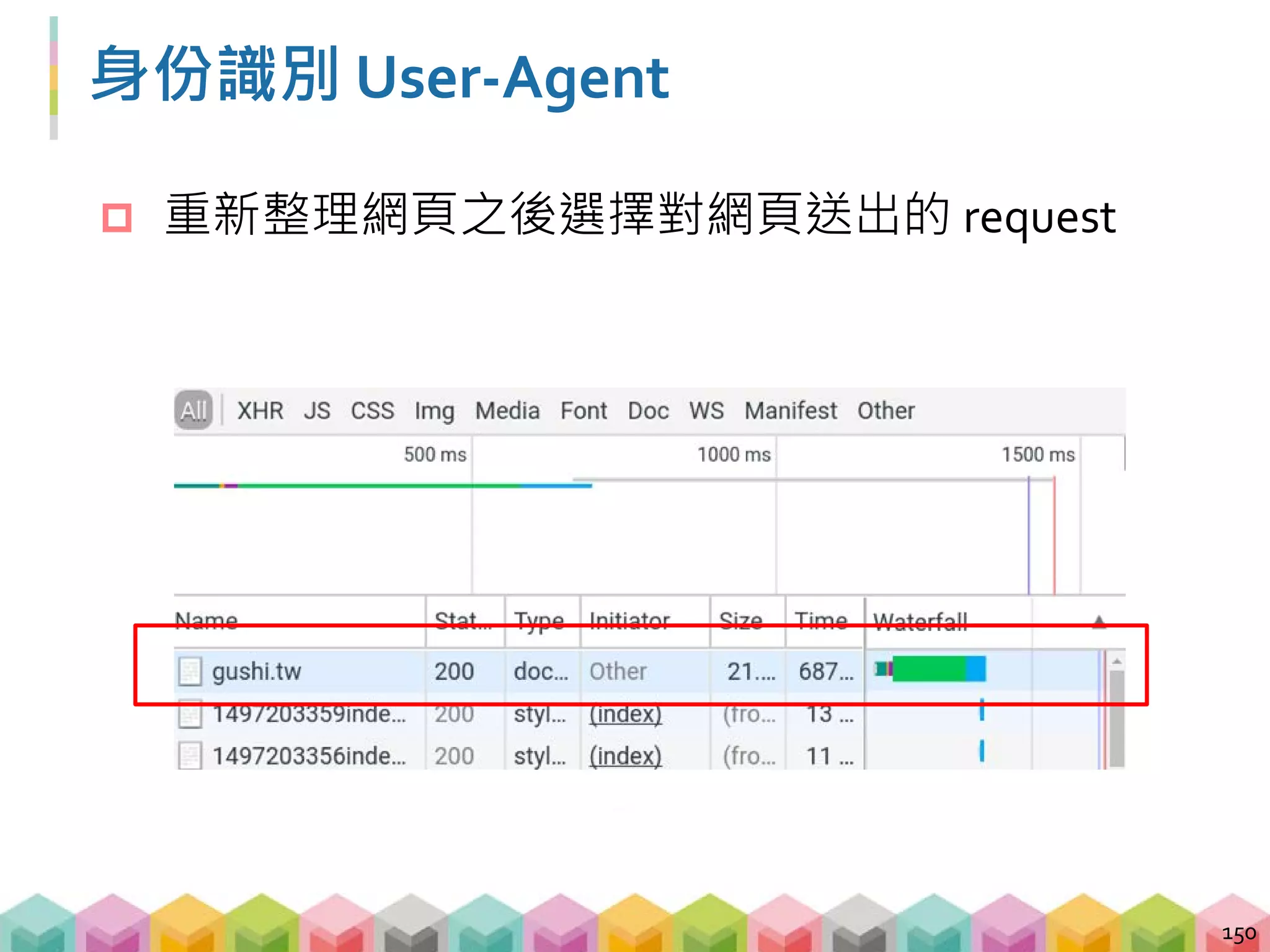Show only Img requests

(x=434, y=410)
